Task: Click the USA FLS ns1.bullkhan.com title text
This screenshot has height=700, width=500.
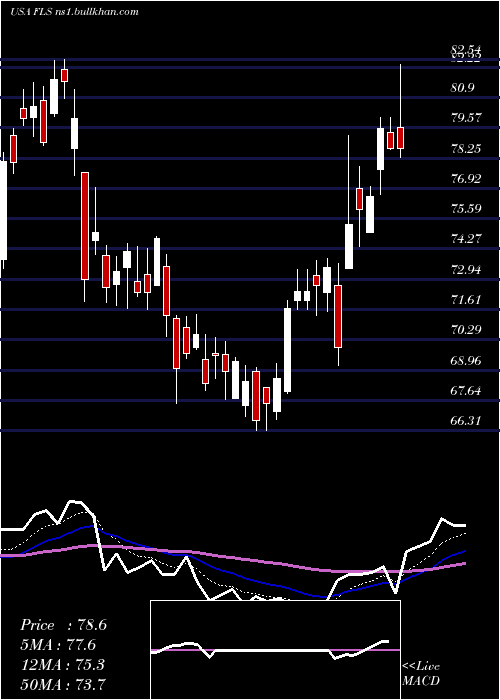Action: click(x=74, y=12)
